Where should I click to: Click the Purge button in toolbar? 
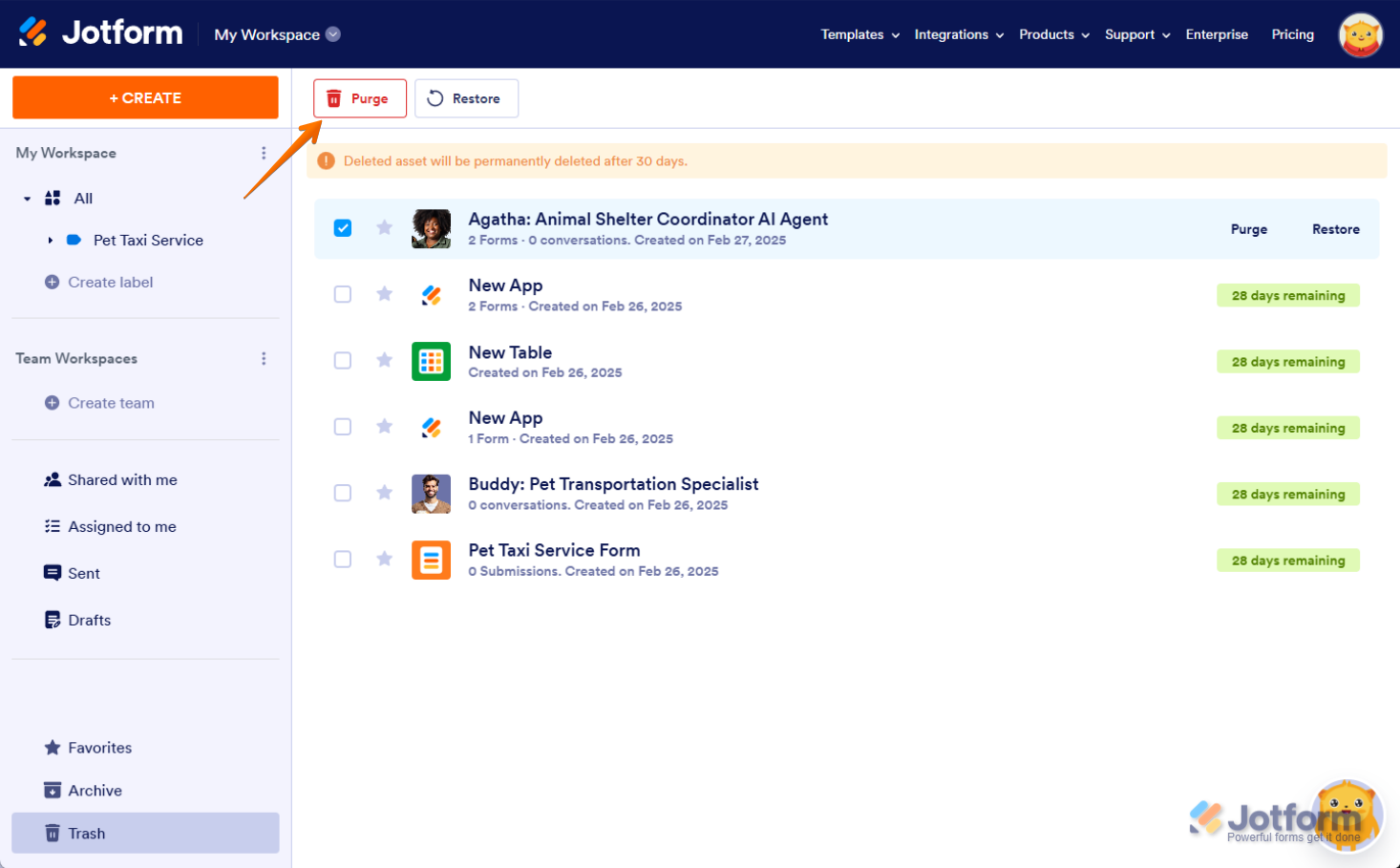(359, 98)
